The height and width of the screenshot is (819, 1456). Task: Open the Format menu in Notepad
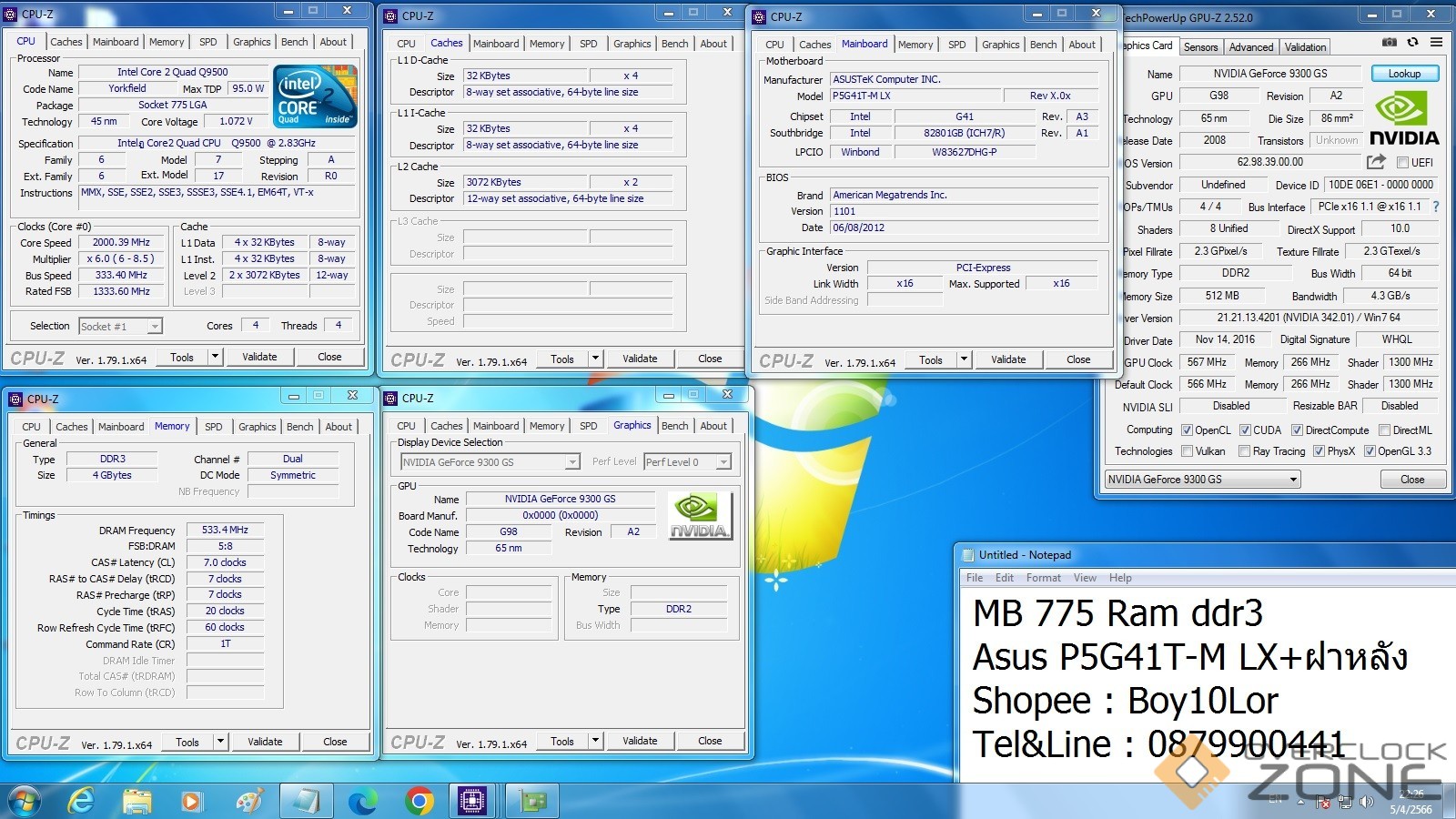(1043, 578)
